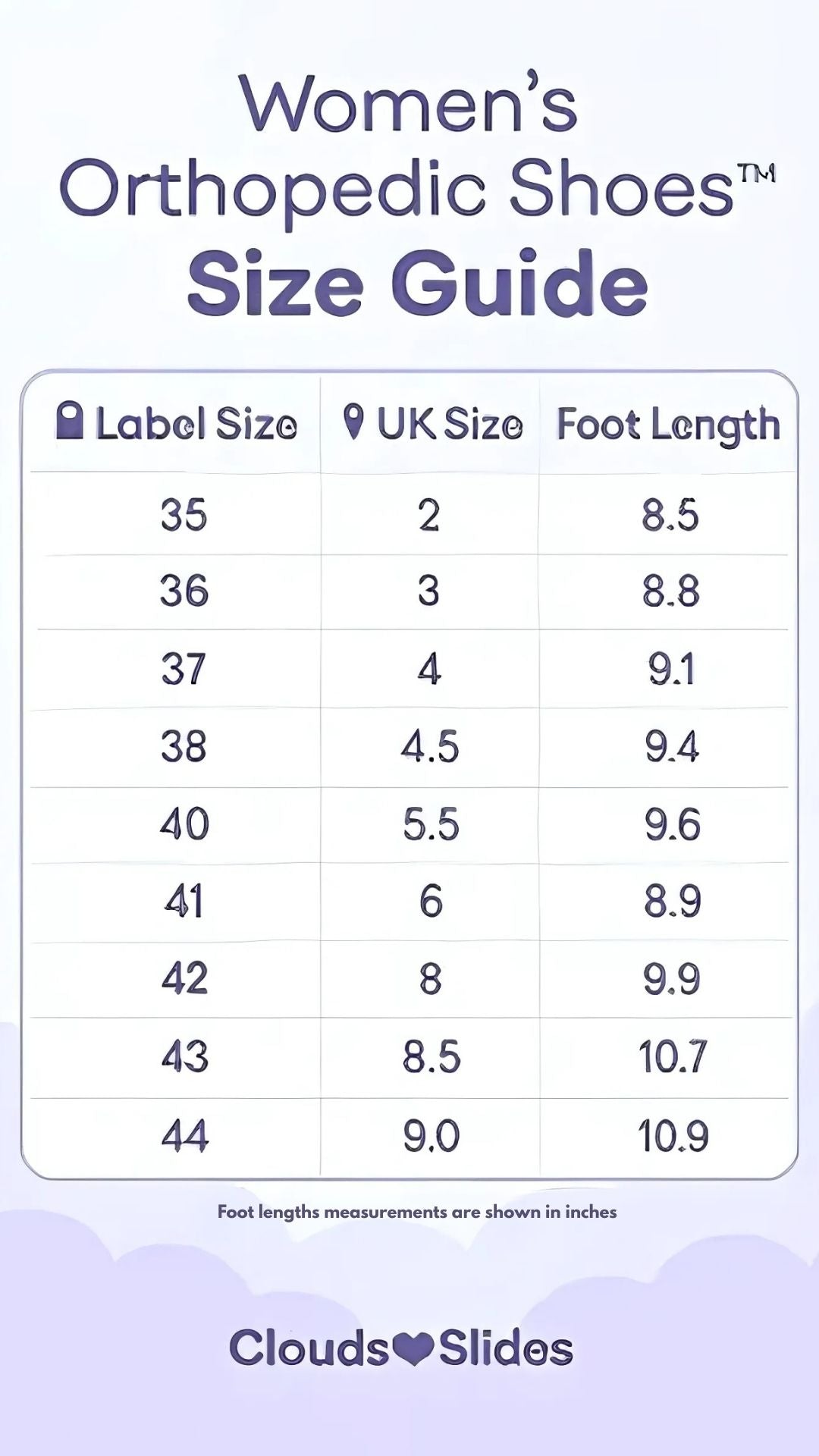819x1456 pixels.
Task: Click label size 40 cell
Action: click(x=184, y=824)
